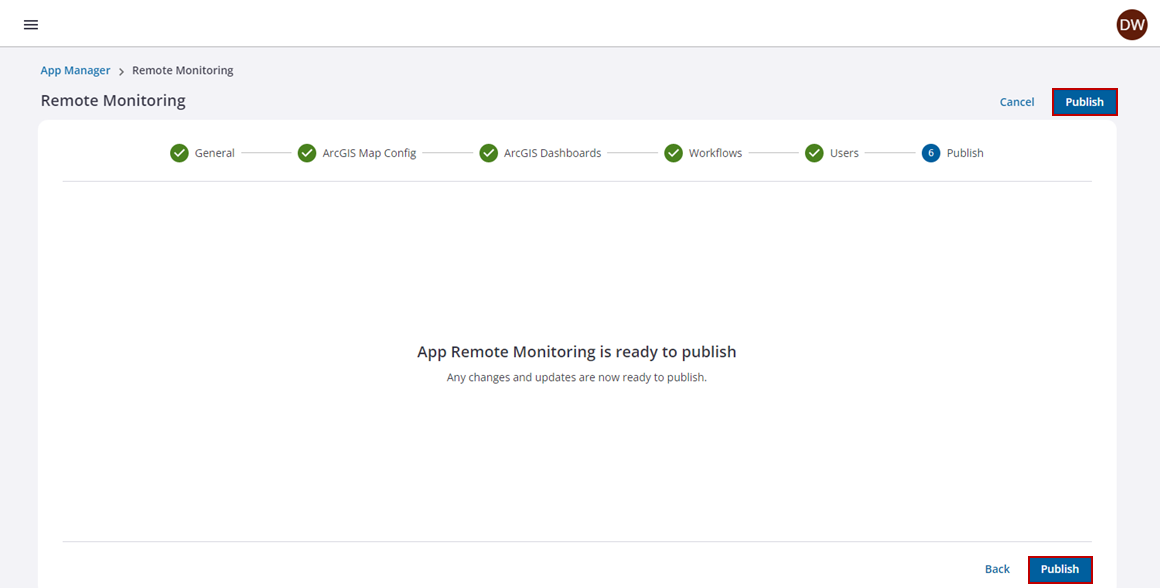Switch to ArcGIS Dashboards step label
This screenshot has height=588, width=1160.
point(552,153)
